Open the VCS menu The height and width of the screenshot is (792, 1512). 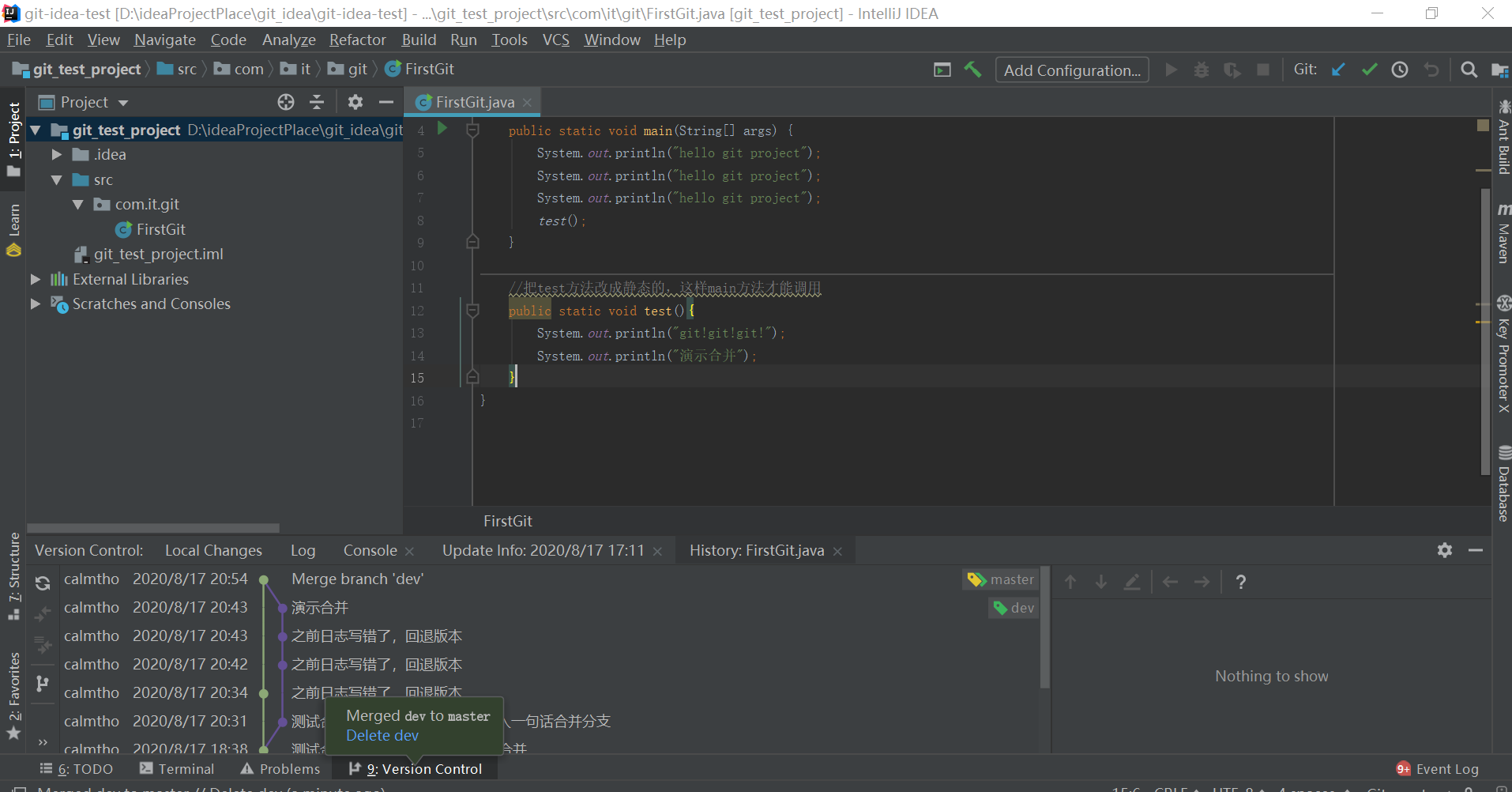click(555, 40)
